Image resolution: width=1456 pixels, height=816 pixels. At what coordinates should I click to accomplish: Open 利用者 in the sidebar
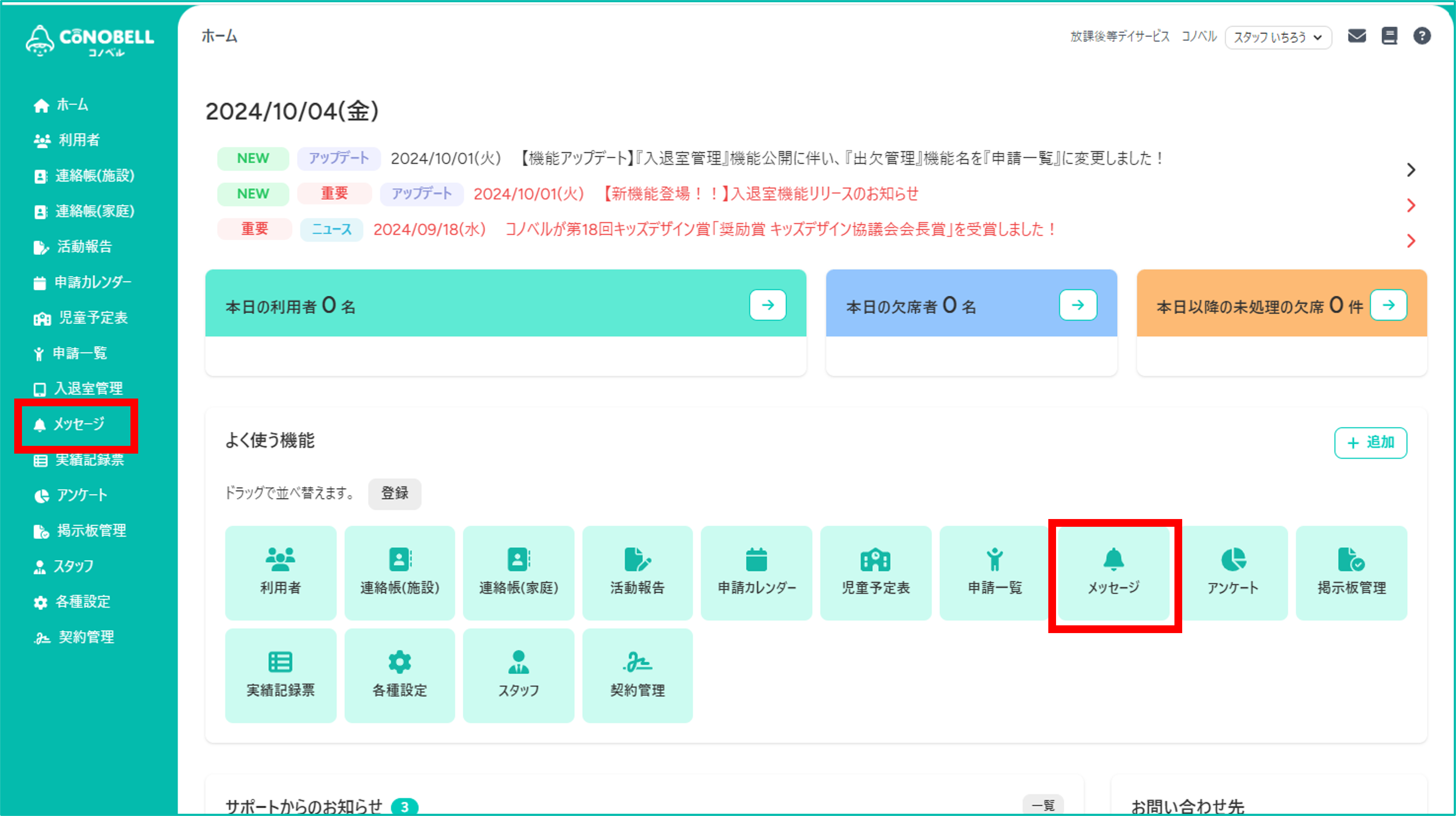point(67,140)
